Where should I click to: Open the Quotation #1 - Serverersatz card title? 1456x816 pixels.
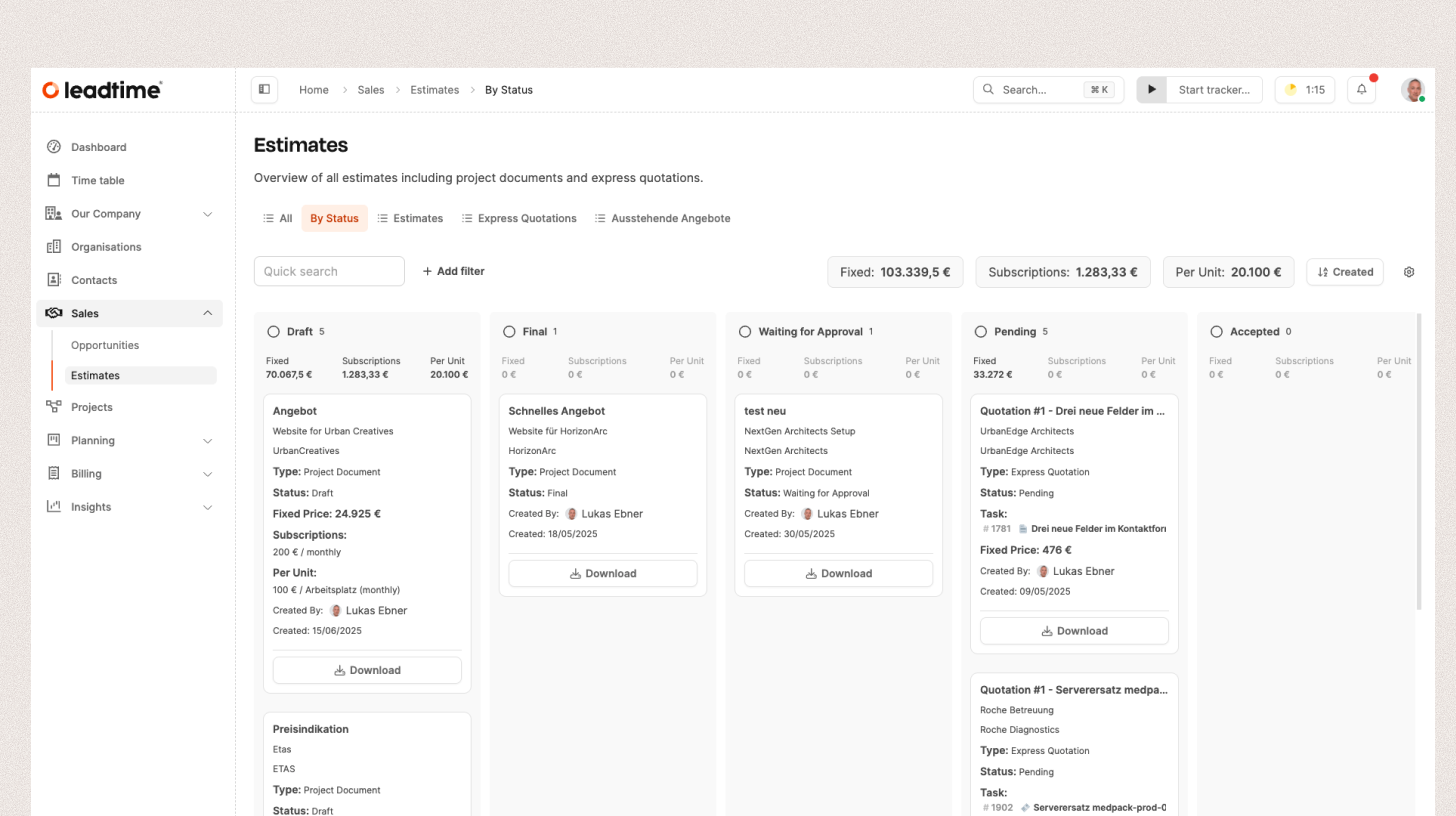(1073, 690)
